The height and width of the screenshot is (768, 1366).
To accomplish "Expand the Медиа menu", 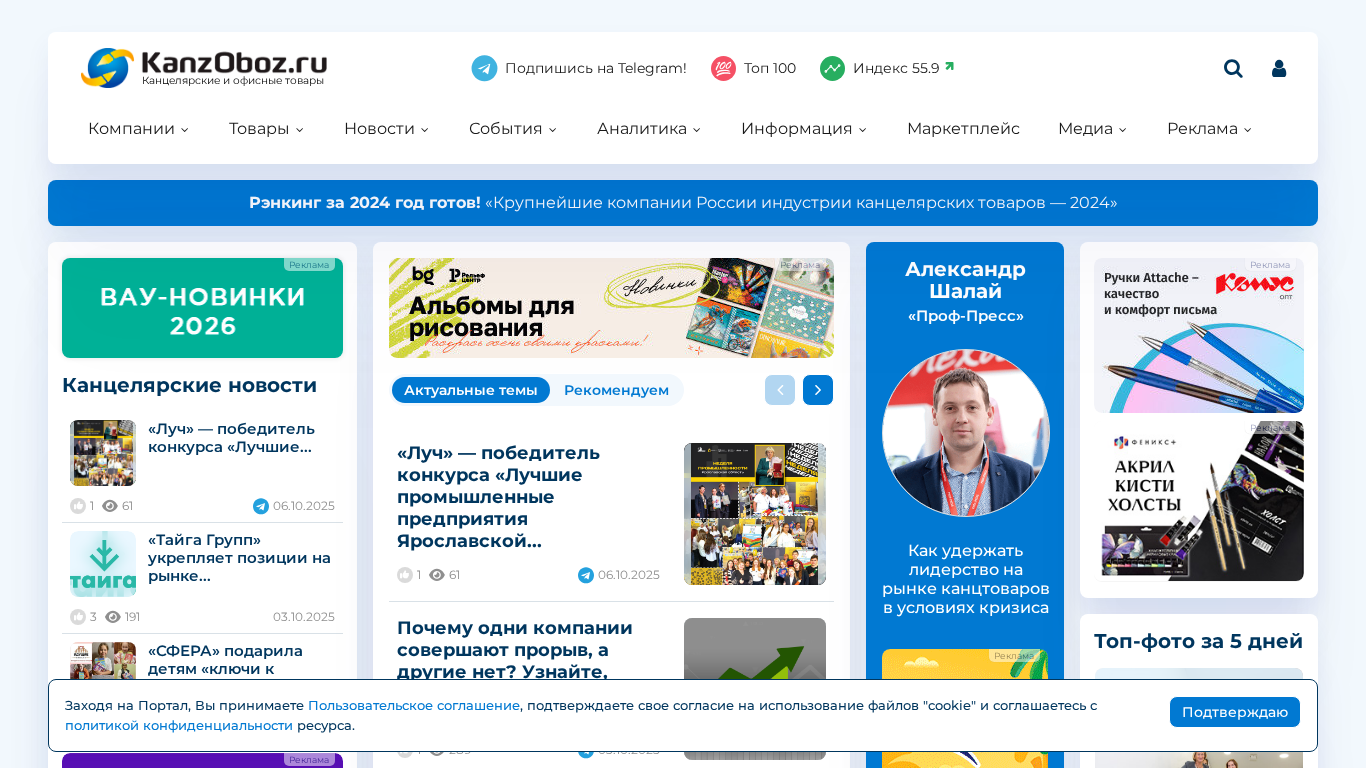I will pyautogui.click(x=1093, y=128).
